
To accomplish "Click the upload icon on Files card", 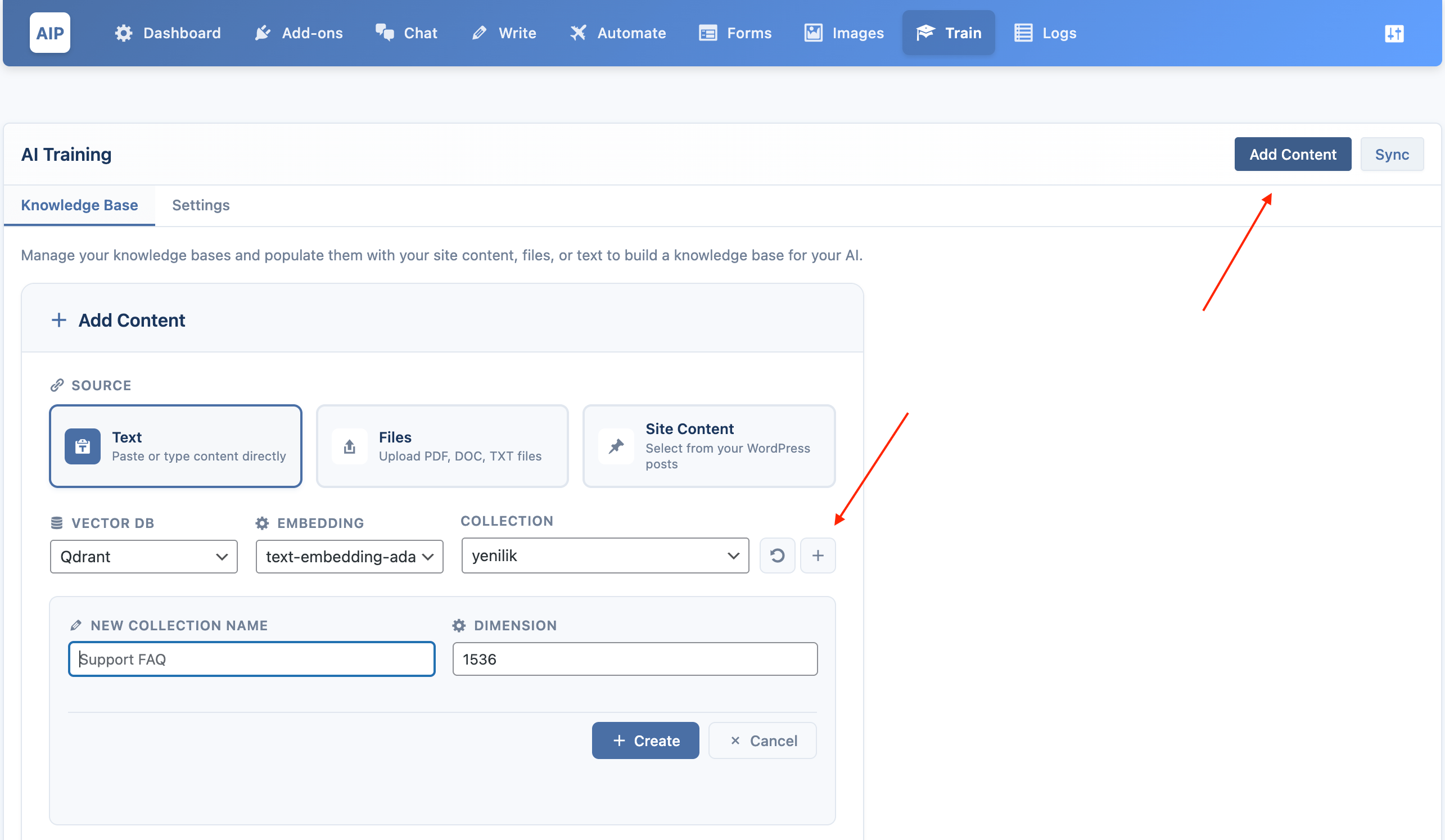I will coord(349,446).
